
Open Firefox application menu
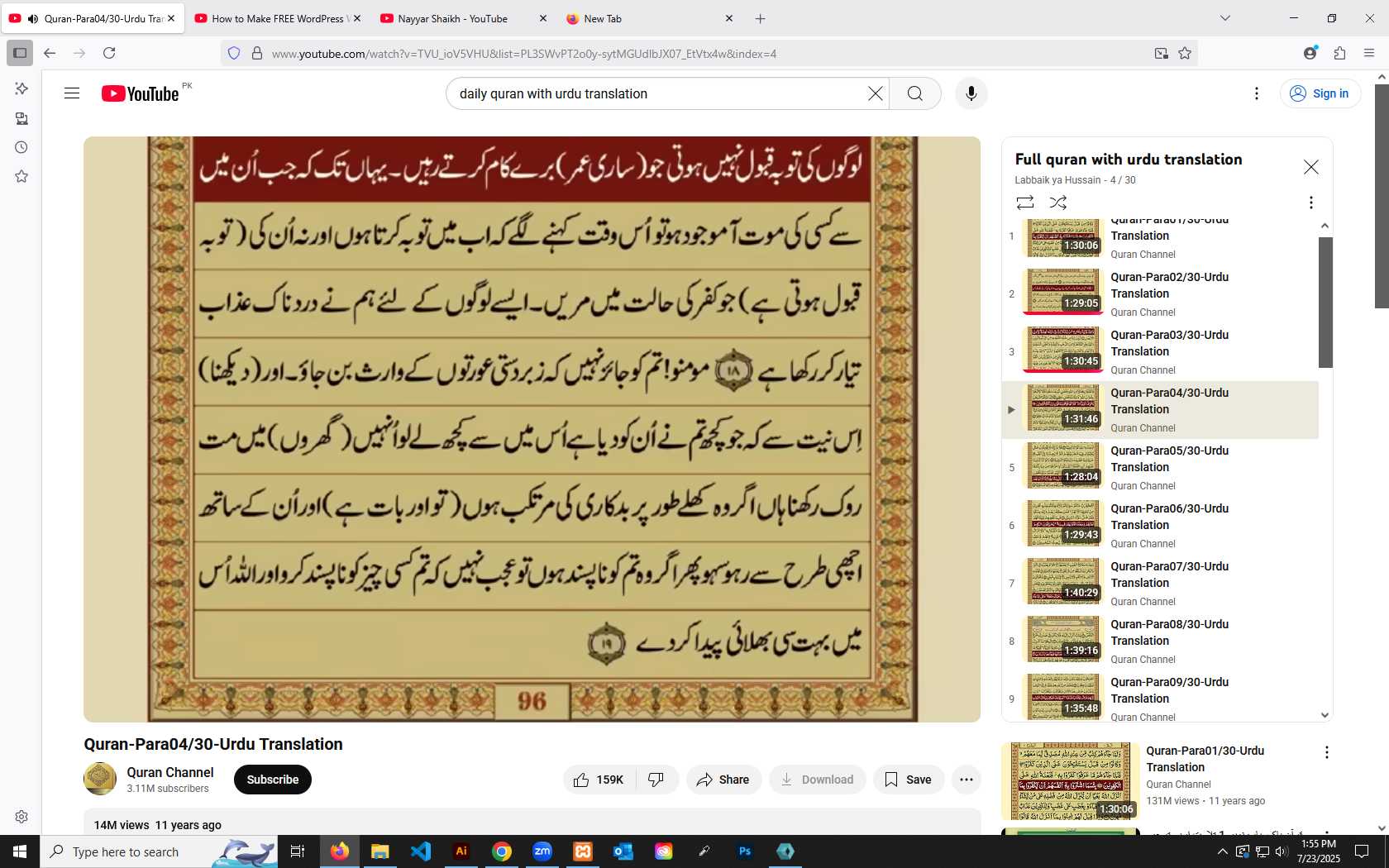[x=1369, y=53]
